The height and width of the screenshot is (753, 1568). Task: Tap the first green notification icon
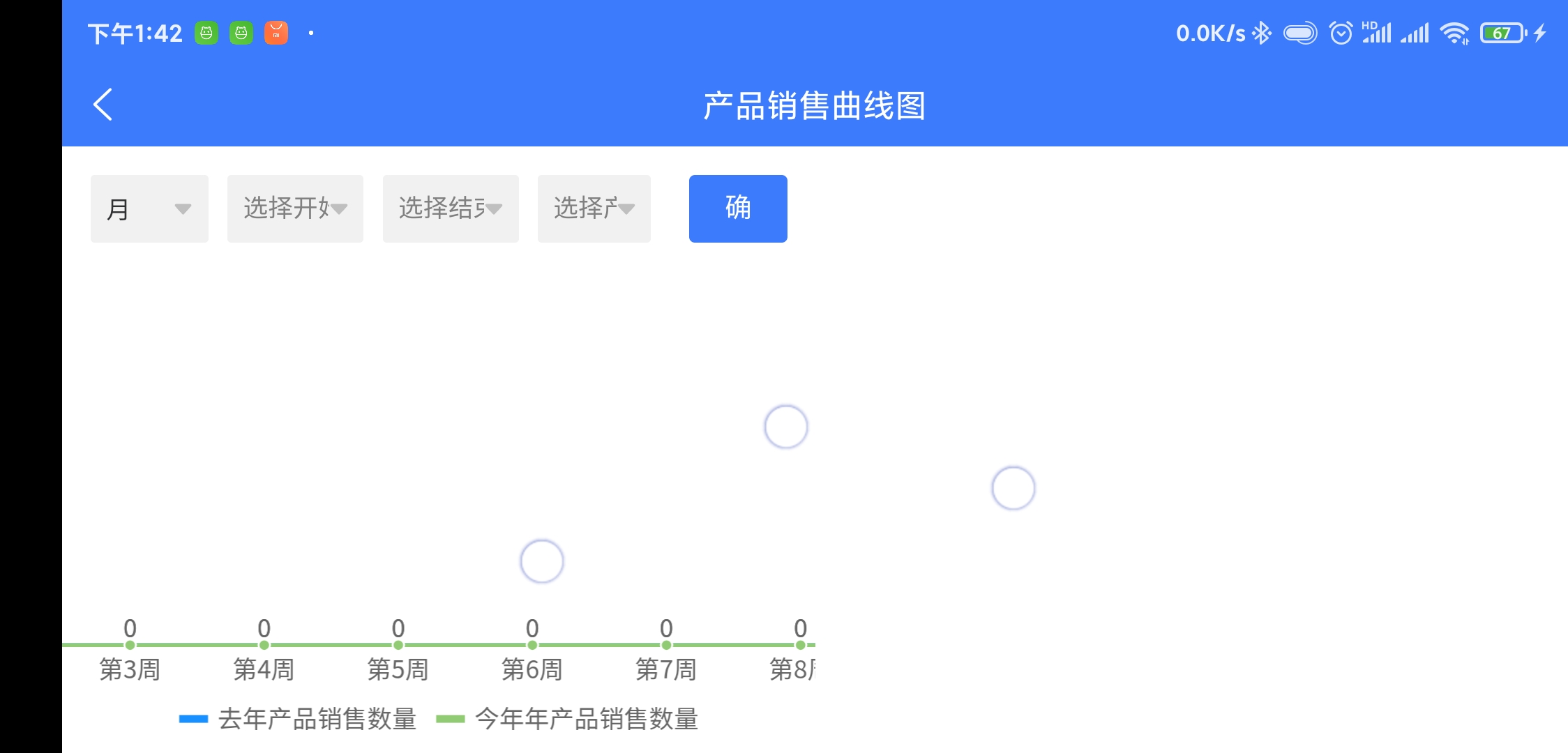(x=206, y=33)
